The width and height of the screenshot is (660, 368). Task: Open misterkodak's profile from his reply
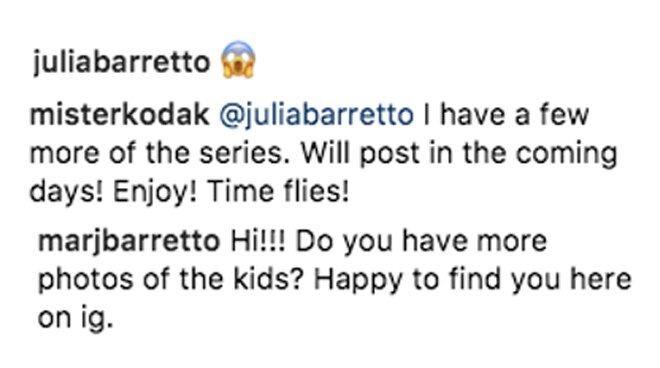click(x=120, y=115)
